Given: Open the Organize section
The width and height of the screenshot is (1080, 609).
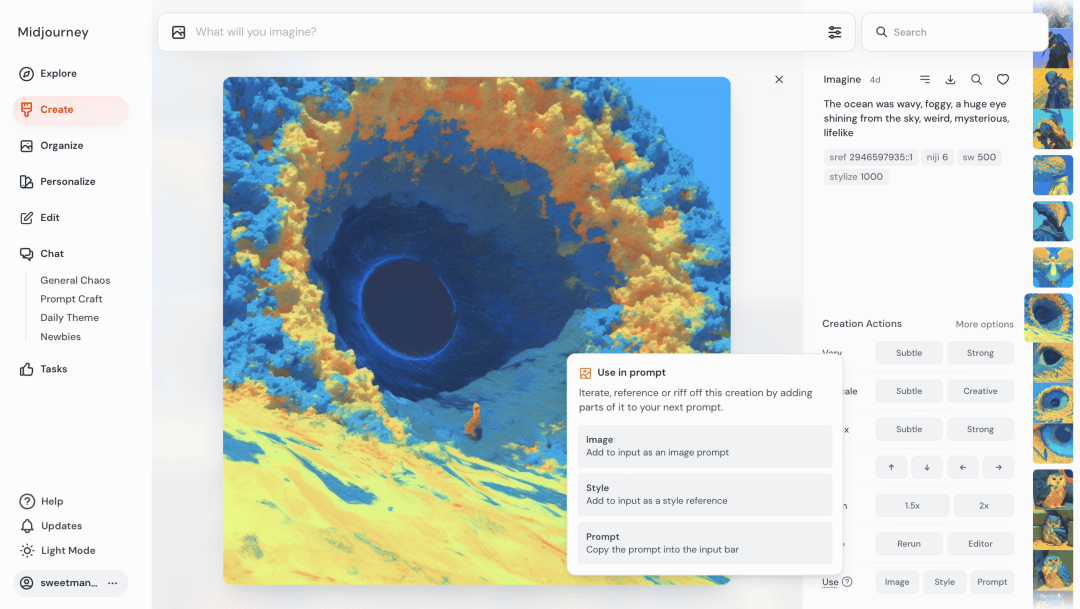Looking at the screenshot, I should coord(61,145).
